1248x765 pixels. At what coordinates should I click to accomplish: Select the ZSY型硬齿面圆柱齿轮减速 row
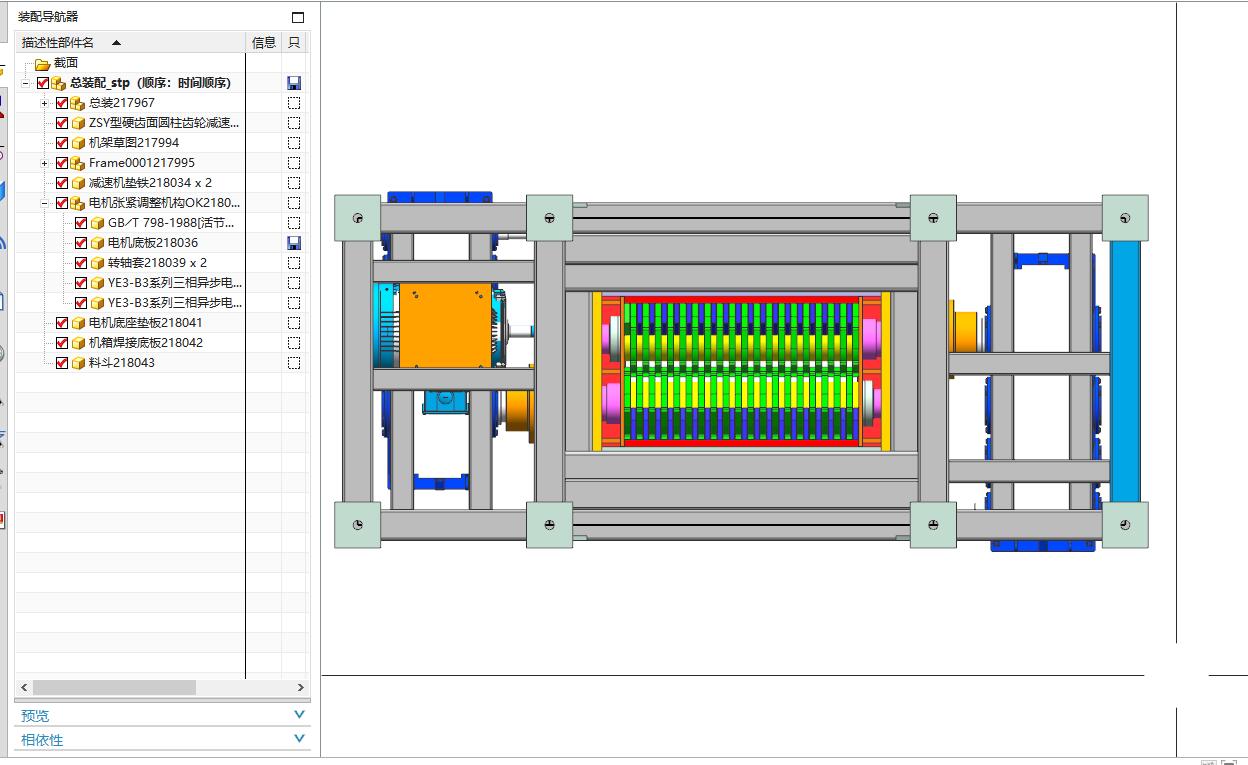coord(164,123)
